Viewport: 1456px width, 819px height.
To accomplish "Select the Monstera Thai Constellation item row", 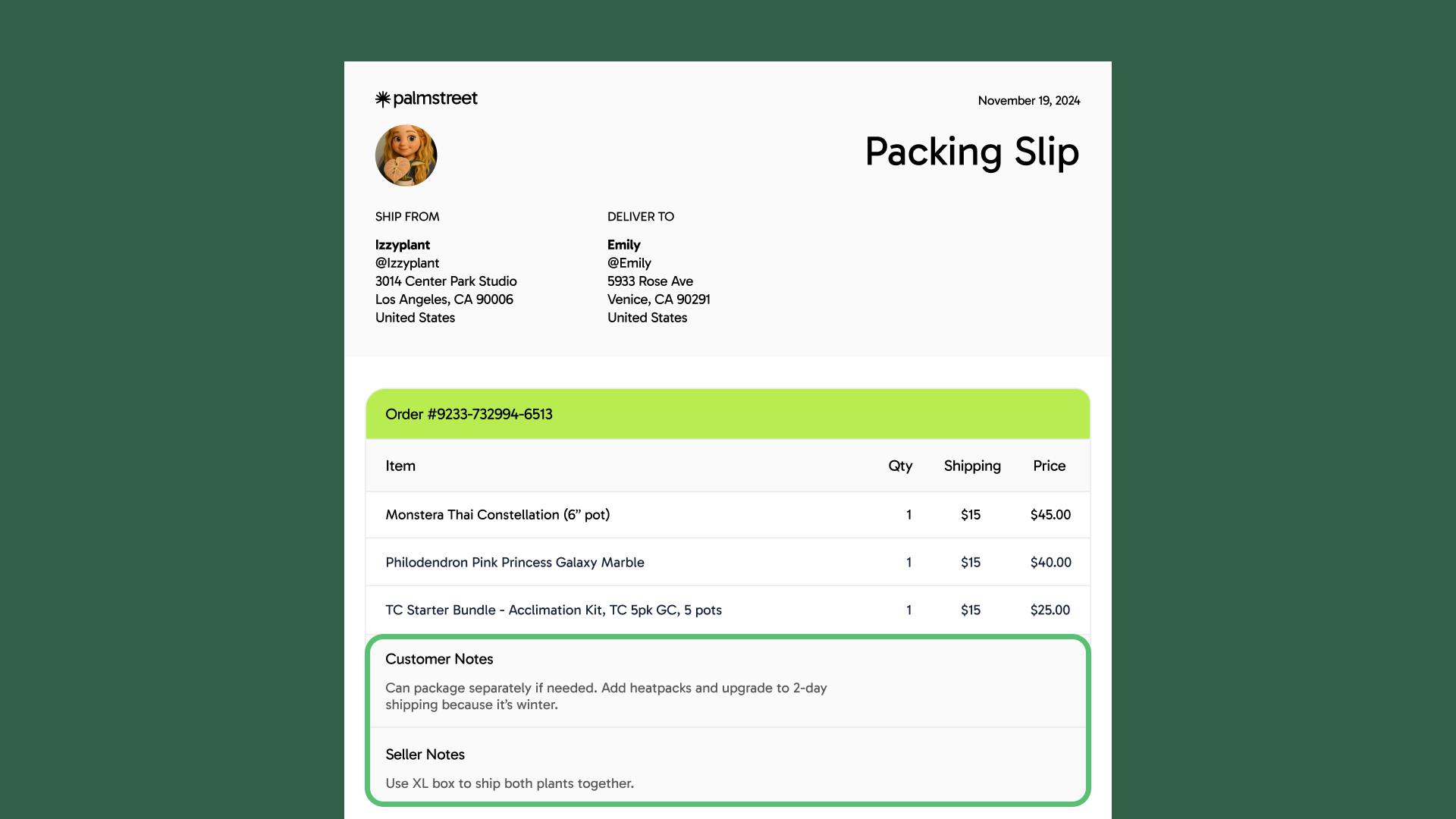I will coord(728,515).
